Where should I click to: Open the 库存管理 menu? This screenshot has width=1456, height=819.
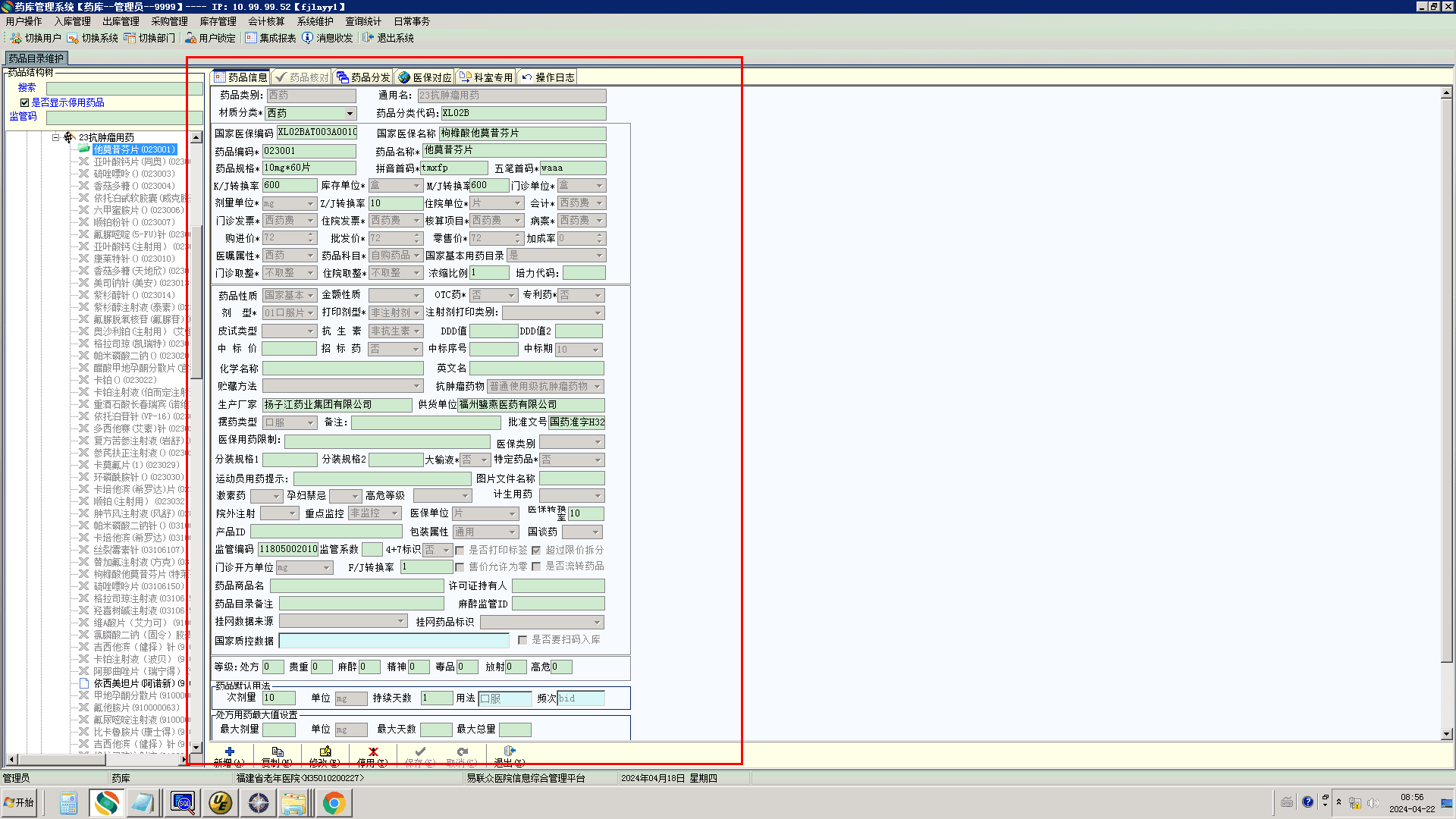pos(218,21)
